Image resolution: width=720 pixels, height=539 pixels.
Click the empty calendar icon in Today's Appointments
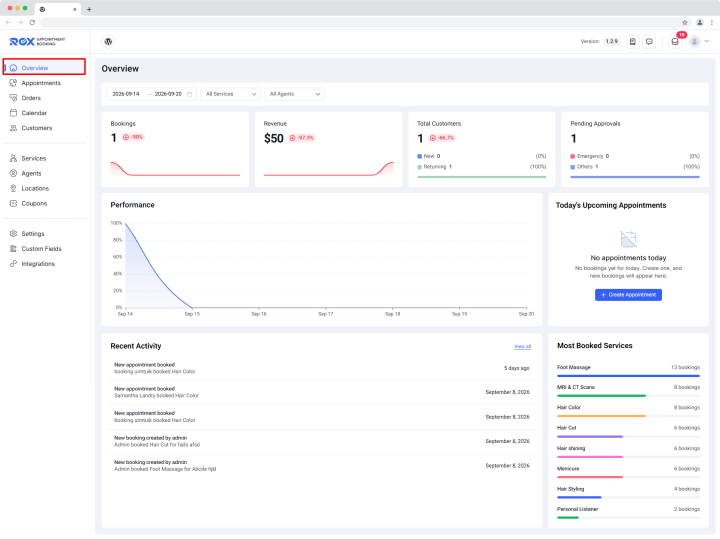[628, 239]
